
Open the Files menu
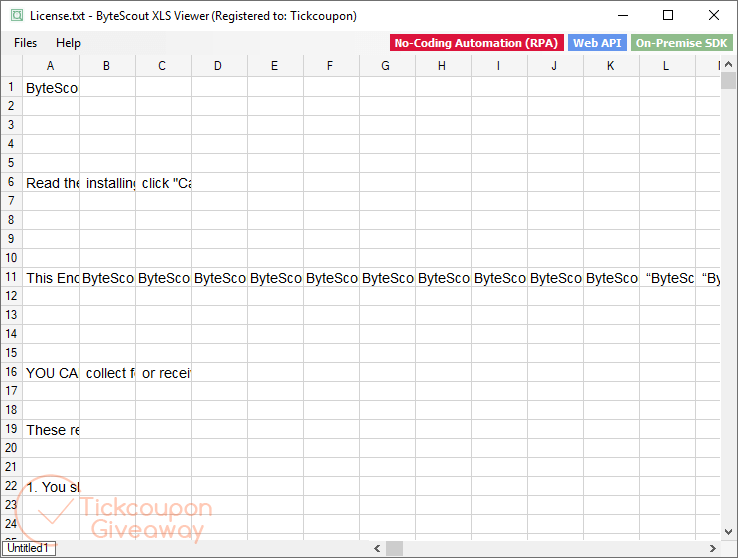click(25, 43)
